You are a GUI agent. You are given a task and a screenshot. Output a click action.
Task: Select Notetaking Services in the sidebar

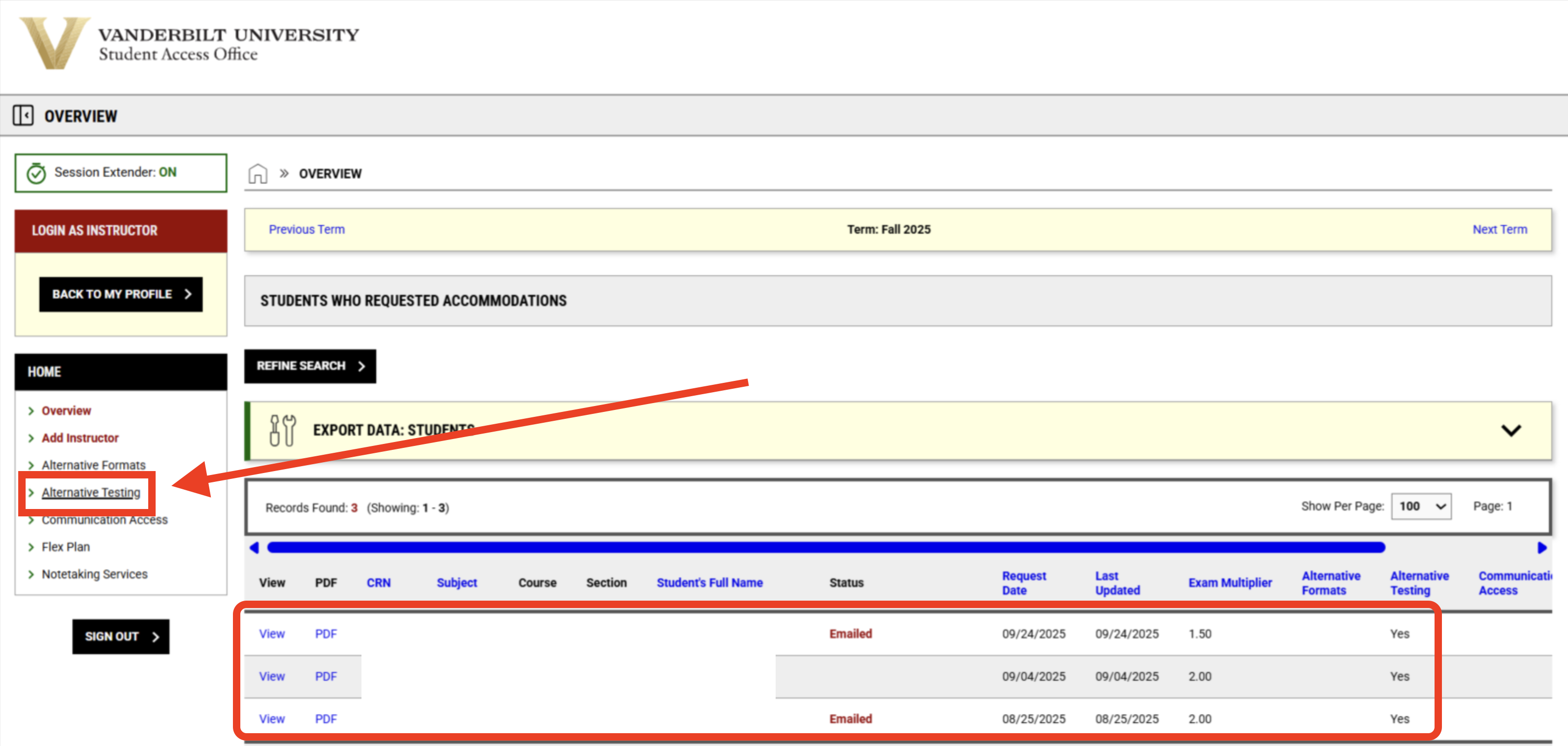95,574
